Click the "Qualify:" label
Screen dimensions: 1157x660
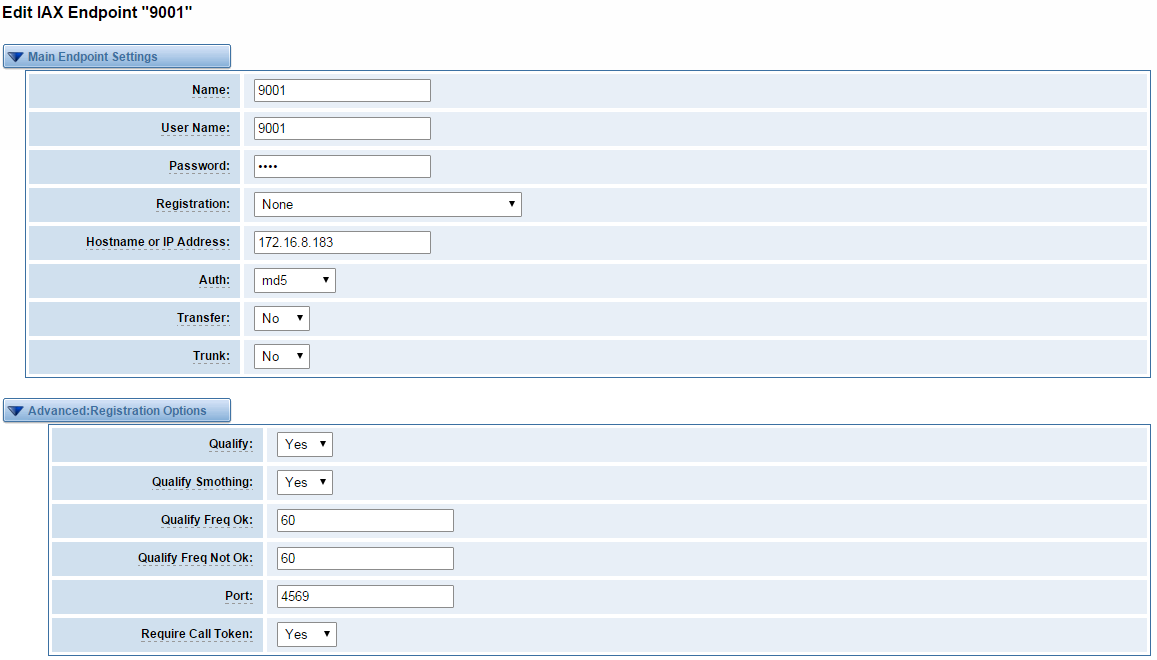pos(231,444)
